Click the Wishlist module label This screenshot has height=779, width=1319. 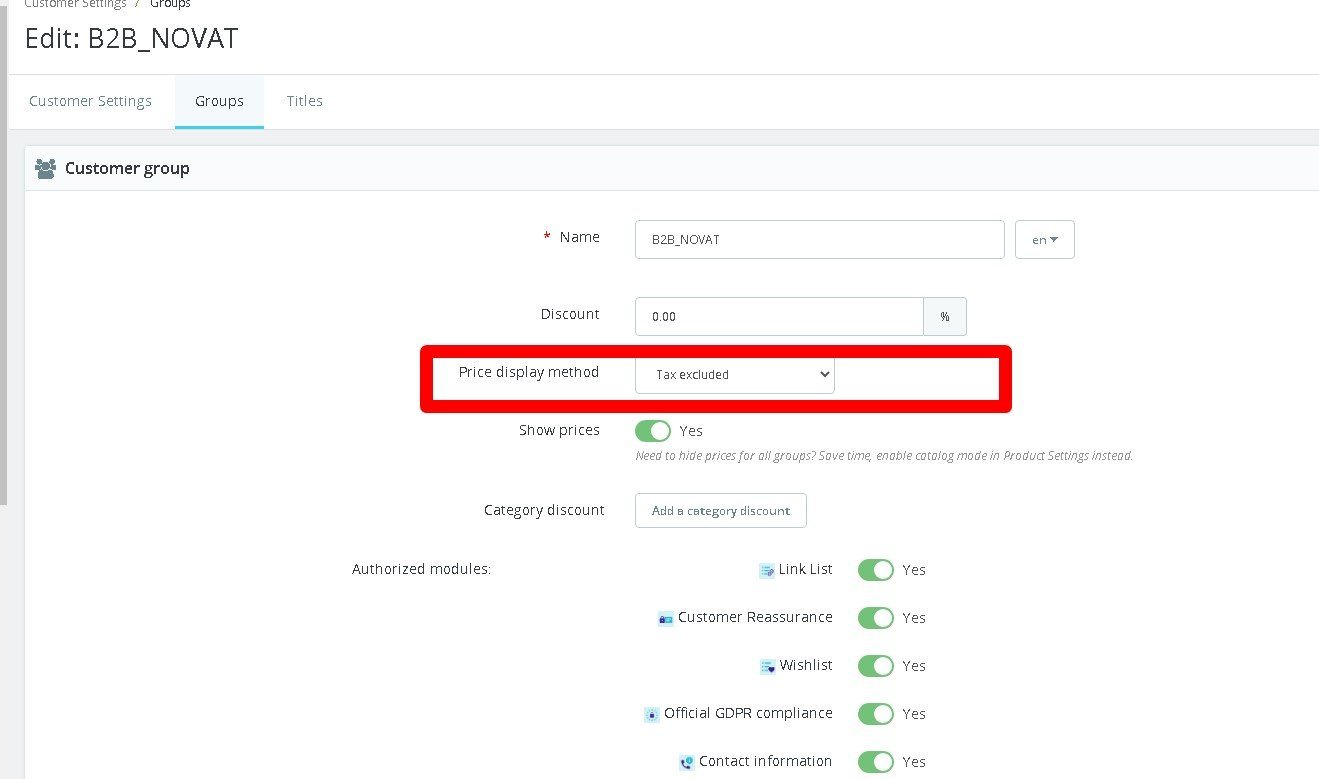pos(806,665)
